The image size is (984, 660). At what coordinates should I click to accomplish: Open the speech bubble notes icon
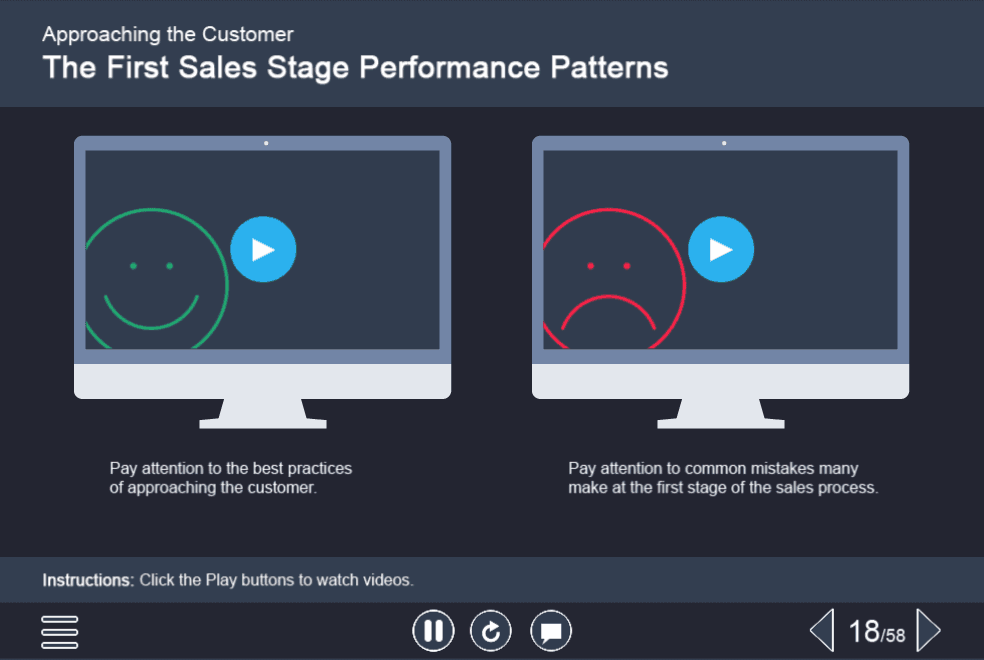551,631
